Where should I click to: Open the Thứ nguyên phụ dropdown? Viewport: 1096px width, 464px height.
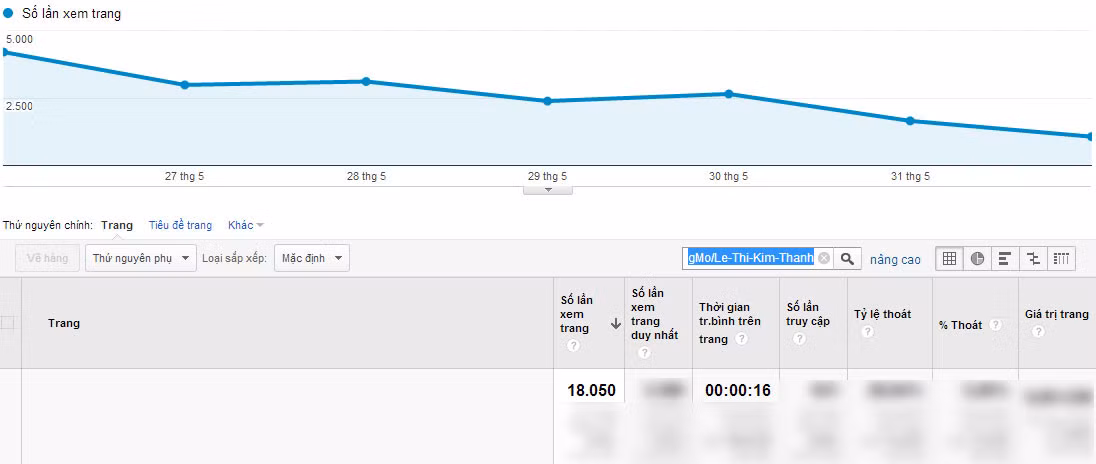pos(140,259)
